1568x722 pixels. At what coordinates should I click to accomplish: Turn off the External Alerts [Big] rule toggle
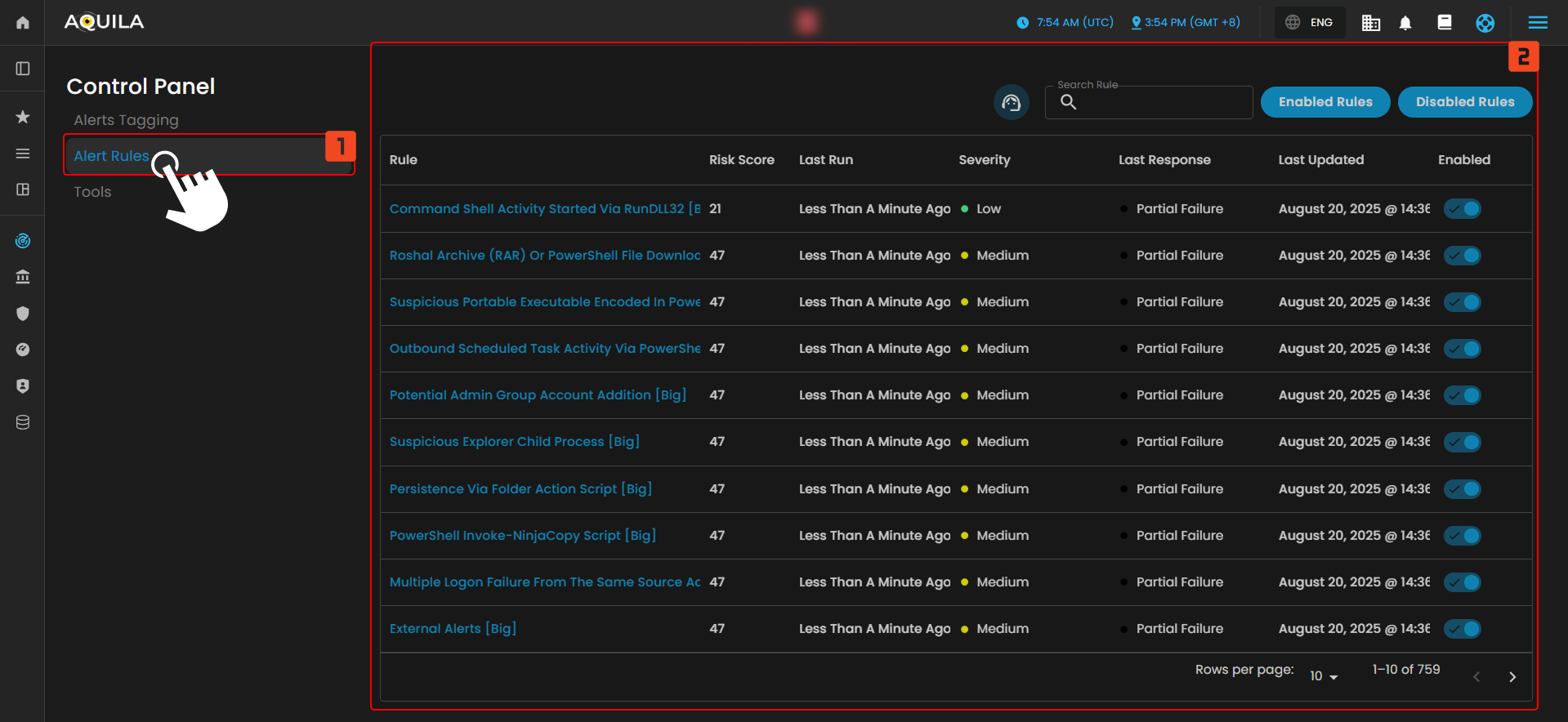[1463, 629]
